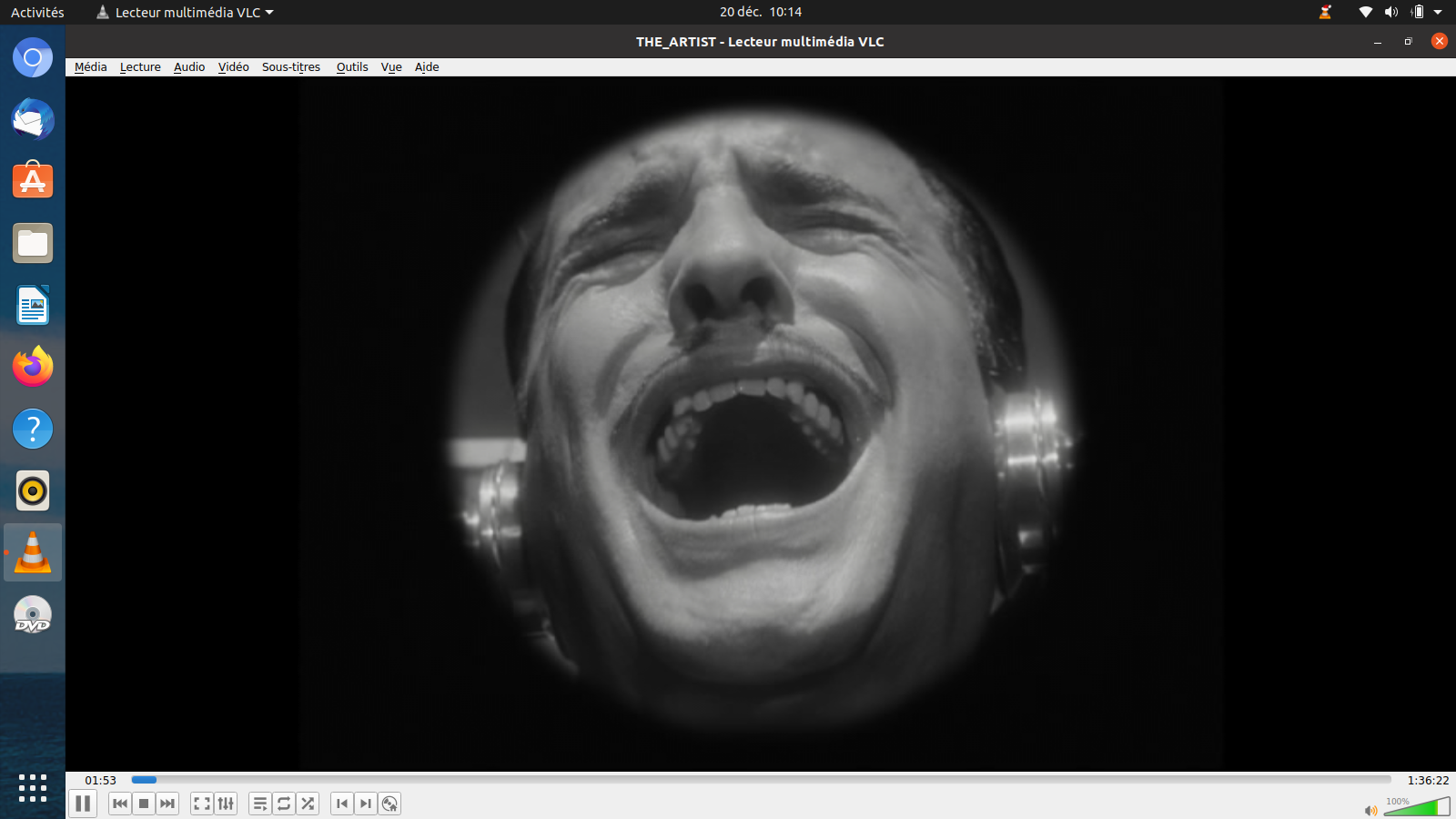Open Activités overview

pyautogui.click(x=37, y=12)
